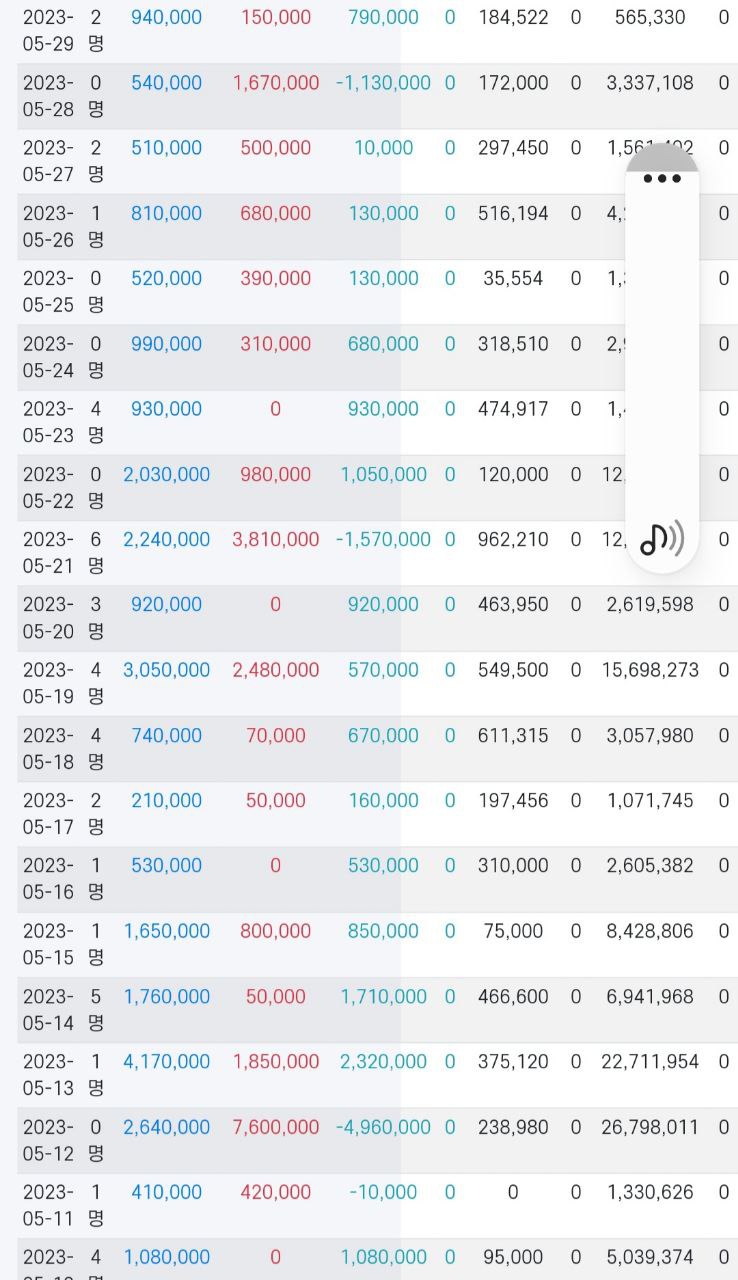Open the 2023-05-19 date entry
Viewport: 738px width, 1280px height.
(x=48, y=683)
